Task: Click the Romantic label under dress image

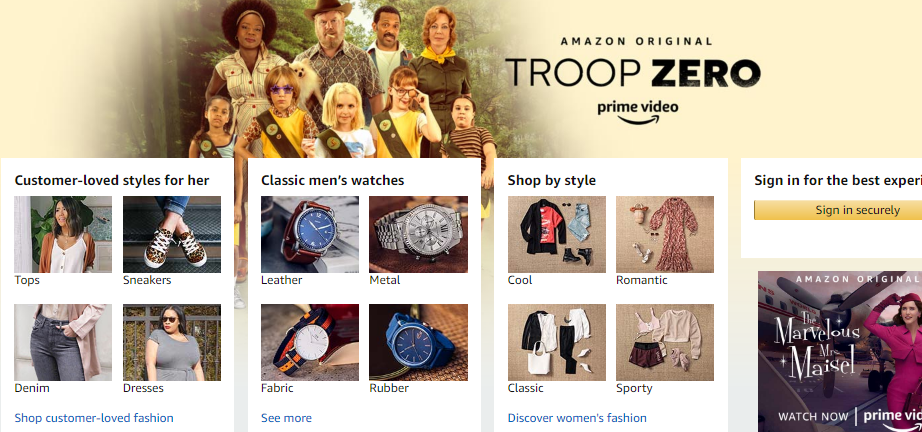Action: (642, 280)
